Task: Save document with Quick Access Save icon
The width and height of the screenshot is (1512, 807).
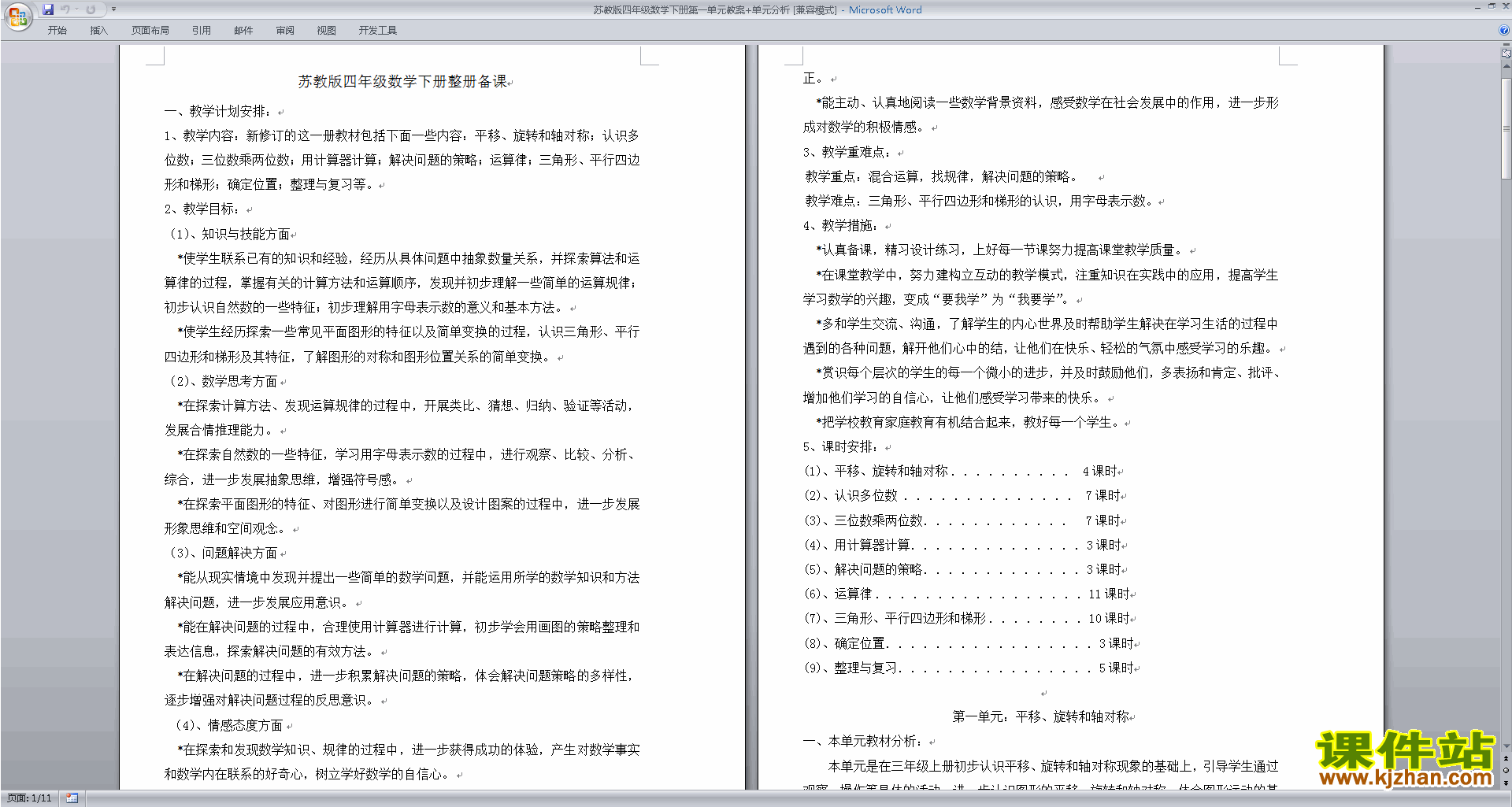Action: point(48,9)
